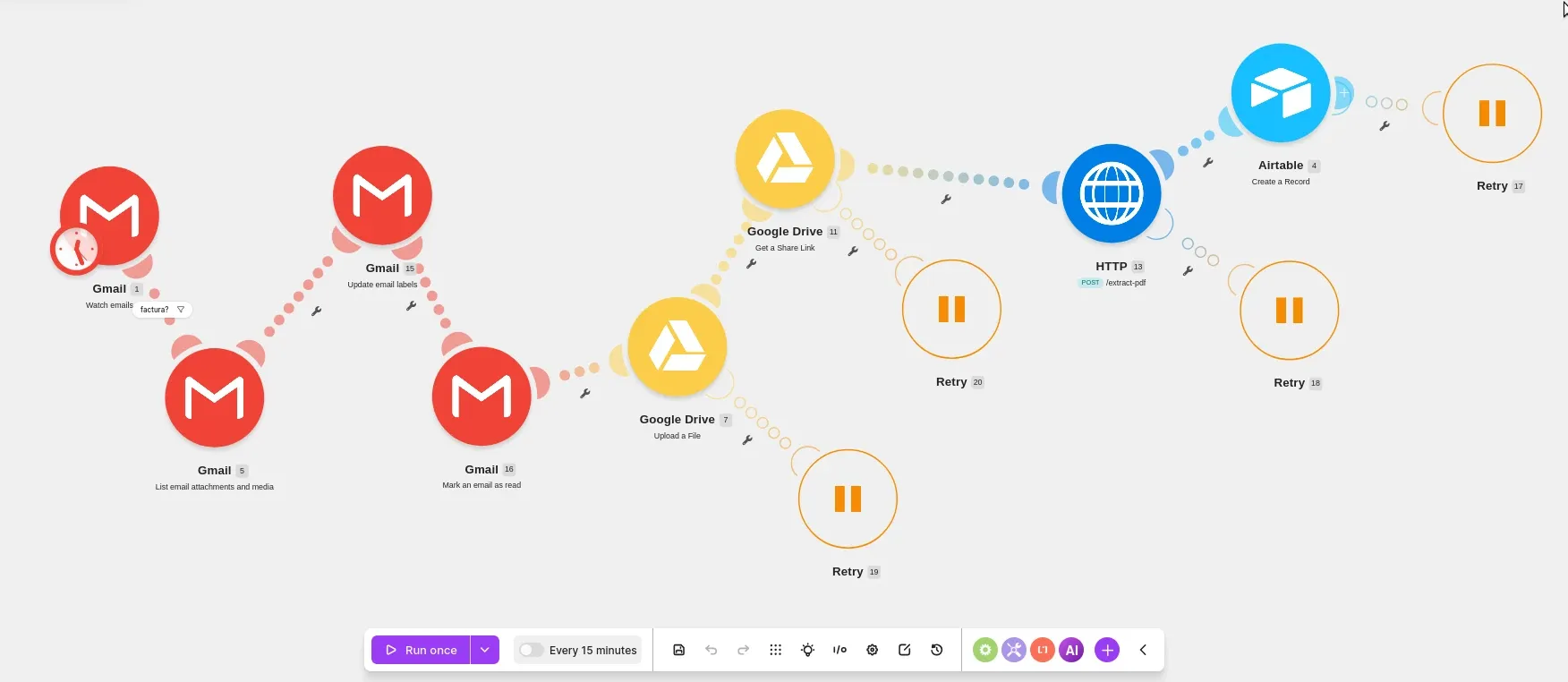The width and height of the screenshot is (1568, 682).
Task: Click the /extract-pdf path text
Action: (1126, 283)
